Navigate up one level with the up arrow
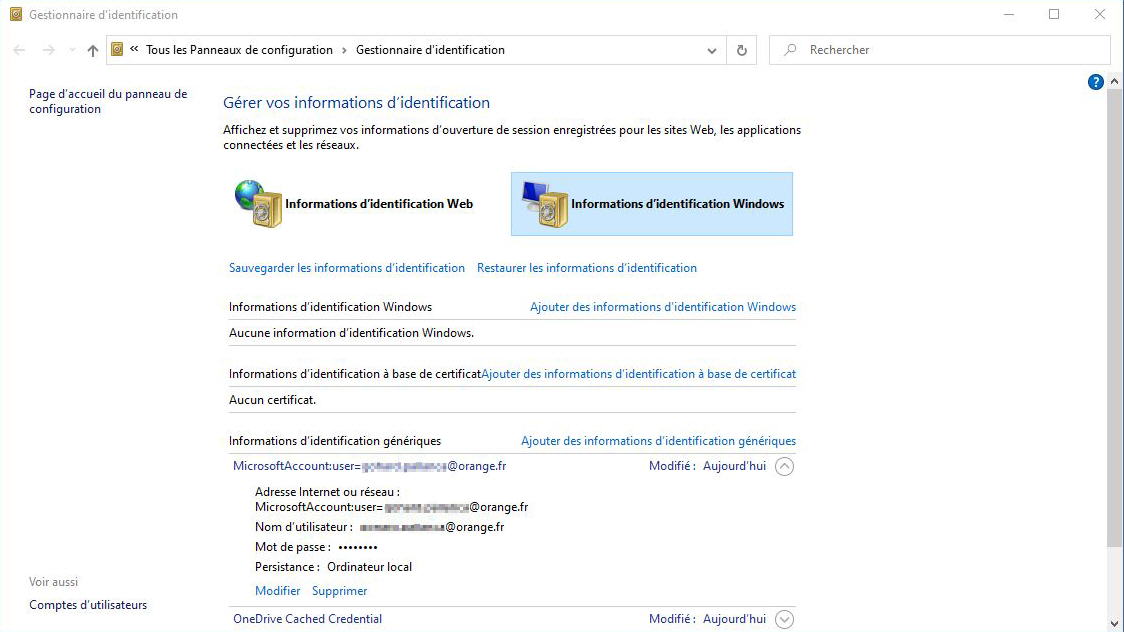1124x632 pixels. pos(92,50)
